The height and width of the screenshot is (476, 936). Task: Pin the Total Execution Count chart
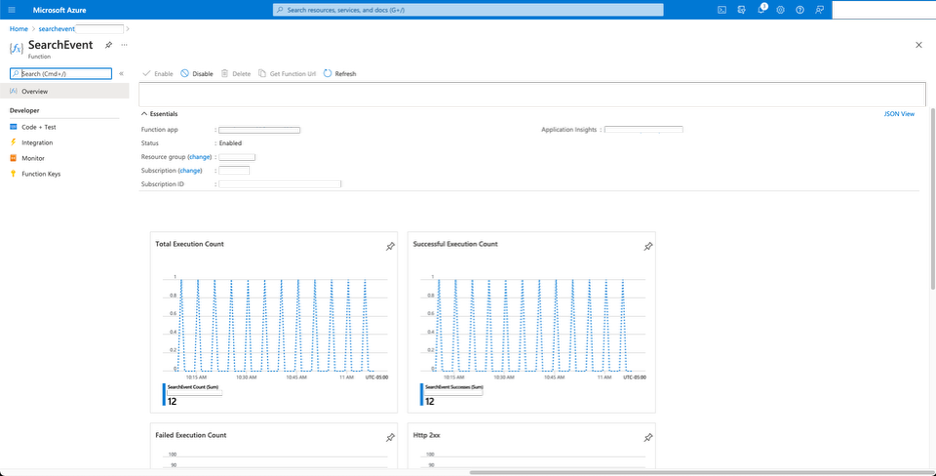390,247
